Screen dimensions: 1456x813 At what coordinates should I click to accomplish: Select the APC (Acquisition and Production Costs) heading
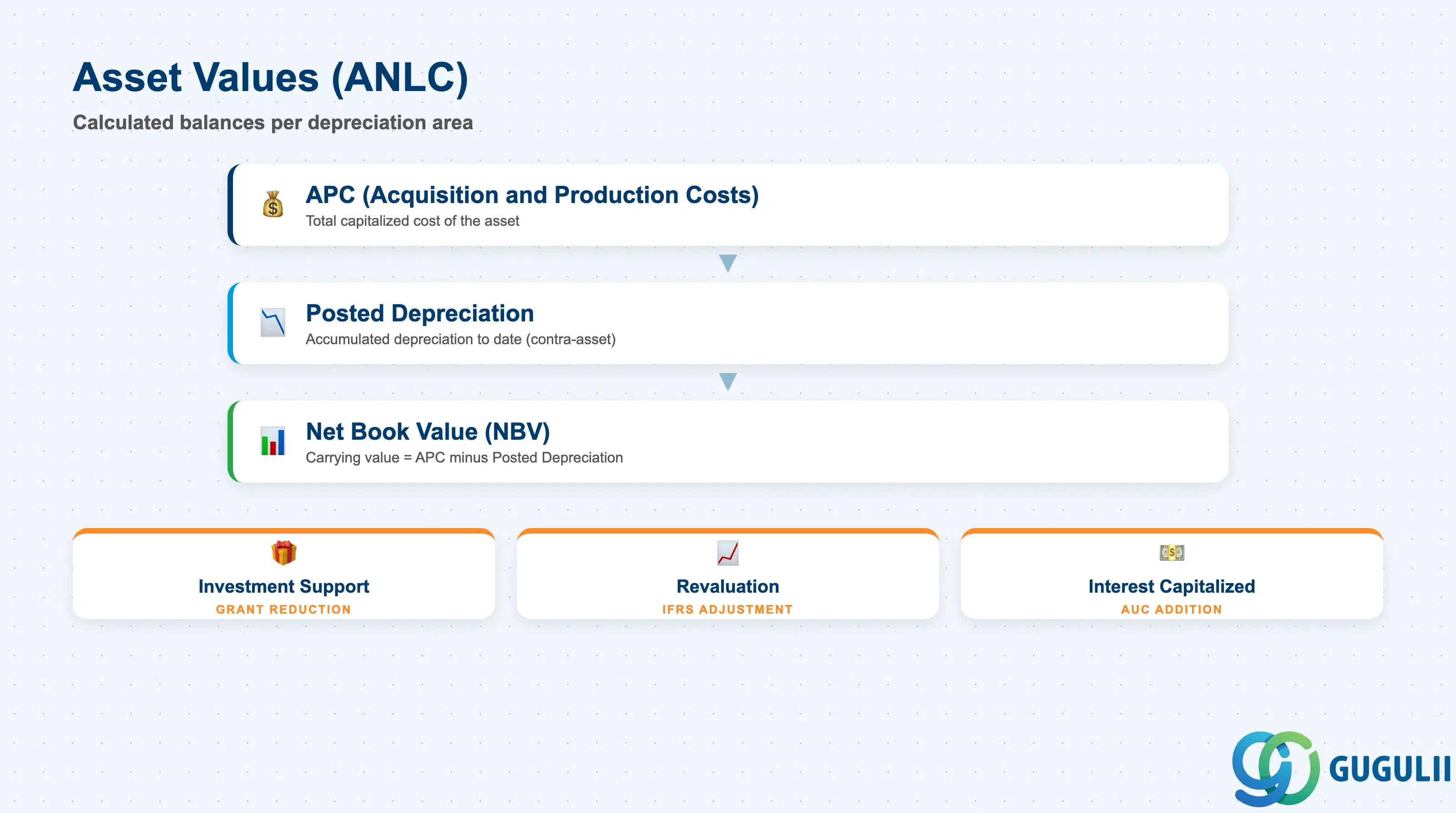pyautogui.click(x=532, y=194)
